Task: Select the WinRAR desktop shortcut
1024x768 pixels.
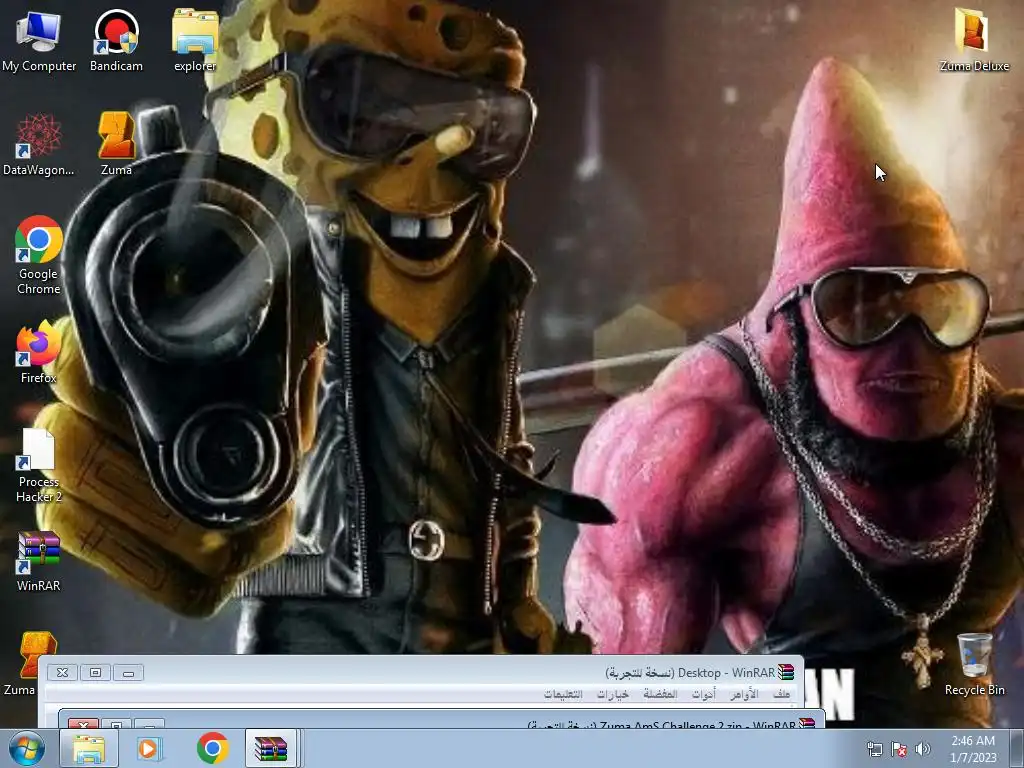Action: (39, 561)
